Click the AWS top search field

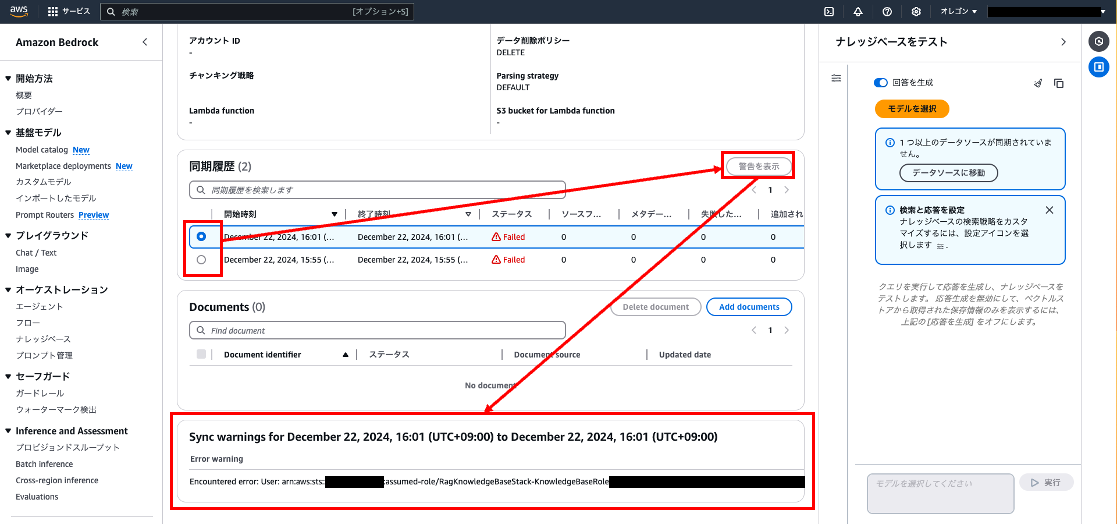point(256,12)
